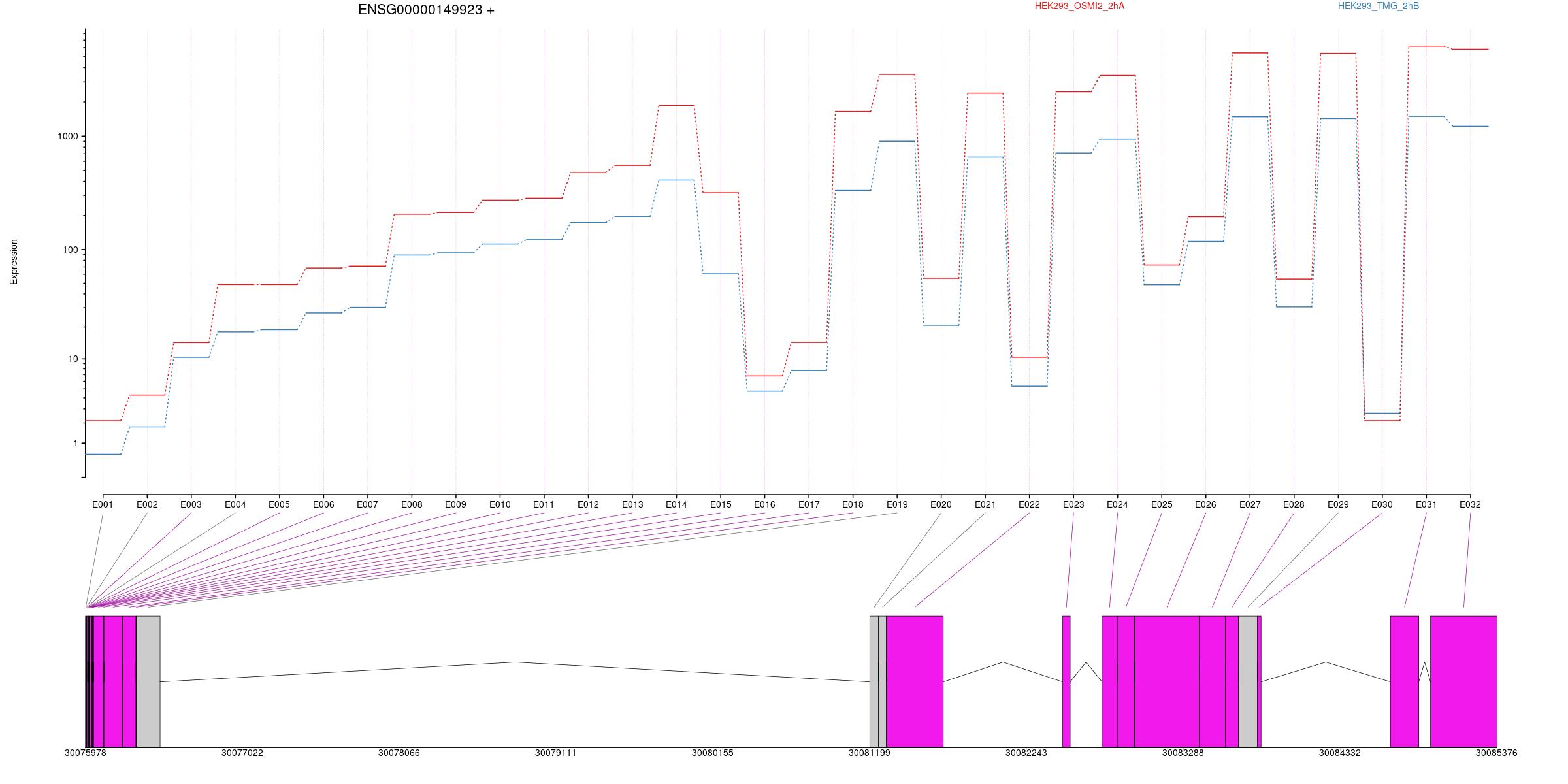
Task: Select the HEK293_TMG_2hB legend label
Action: [1379, 6]
